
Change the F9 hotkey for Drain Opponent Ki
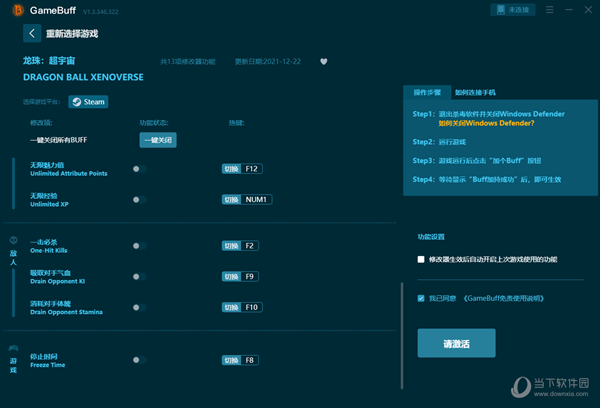click(x=240, y=276)
